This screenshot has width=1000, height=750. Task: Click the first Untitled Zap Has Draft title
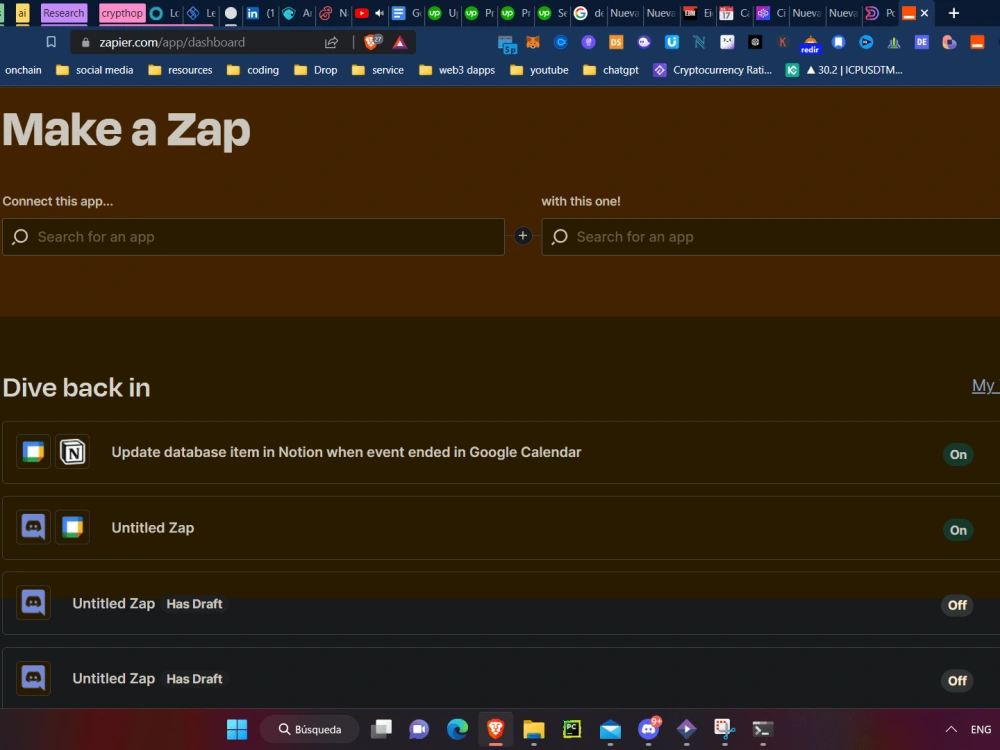click(114, 603)
